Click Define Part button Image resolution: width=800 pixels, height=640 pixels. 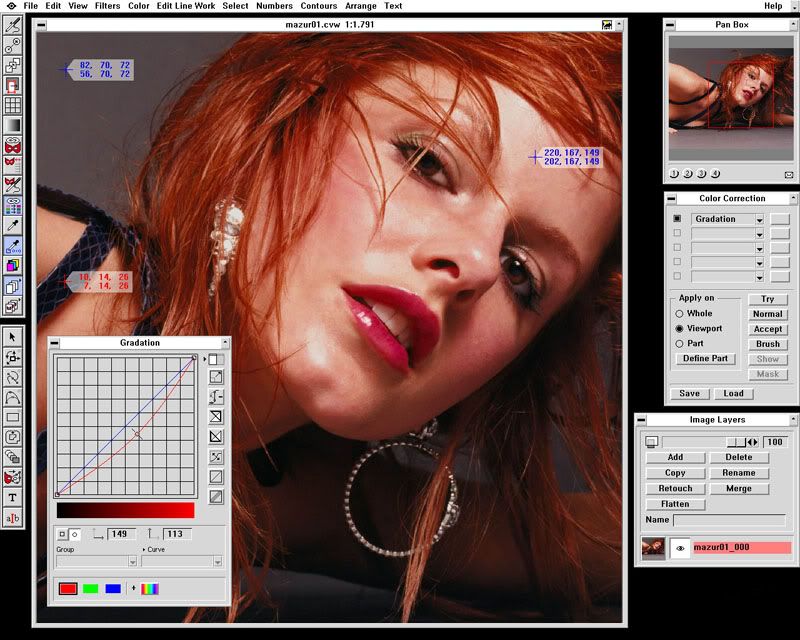pyautogui.click(x=705, y=358)
